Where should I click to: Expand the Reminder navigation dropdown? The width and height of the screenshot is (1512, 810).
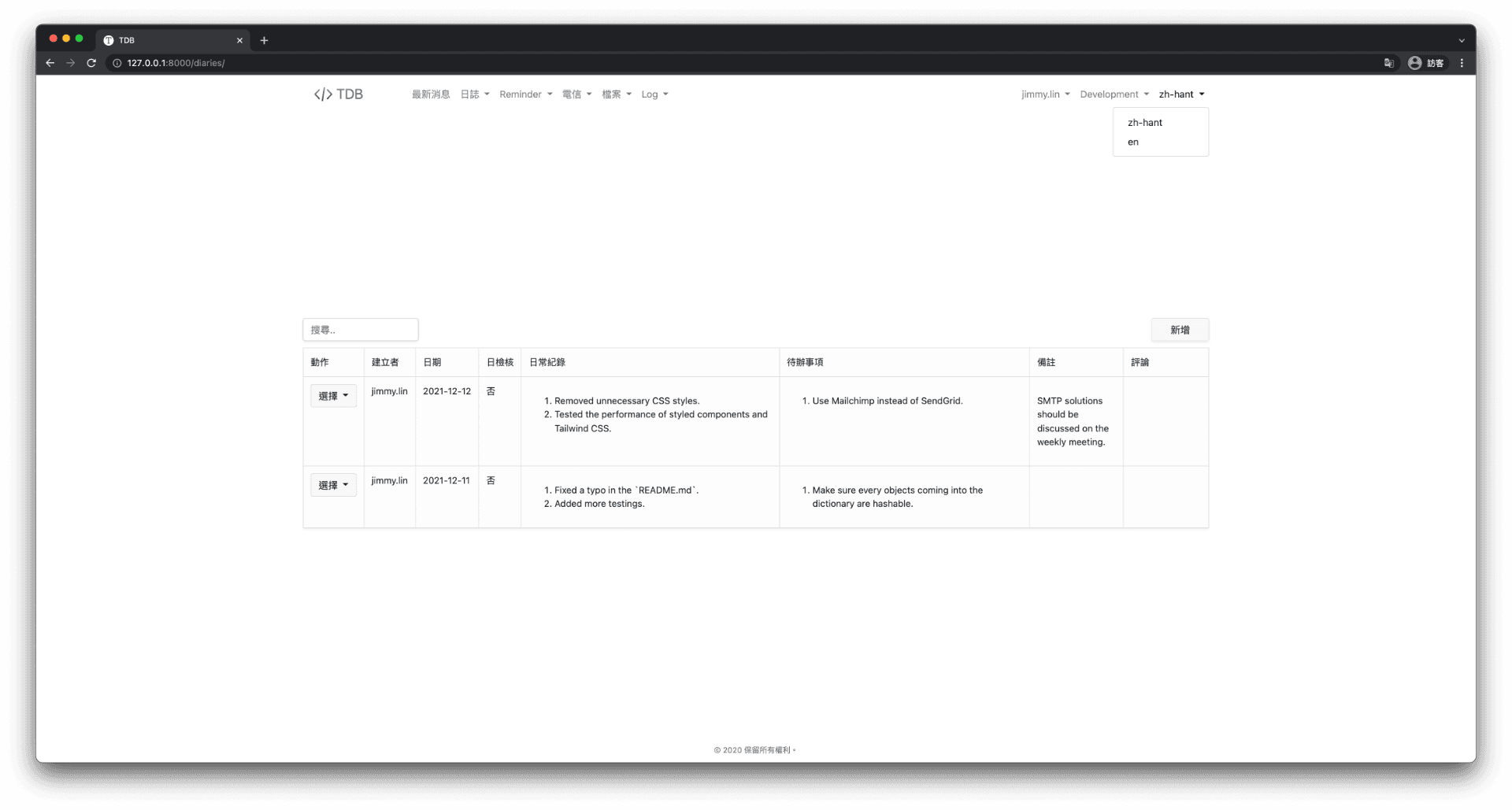point(525,94)
